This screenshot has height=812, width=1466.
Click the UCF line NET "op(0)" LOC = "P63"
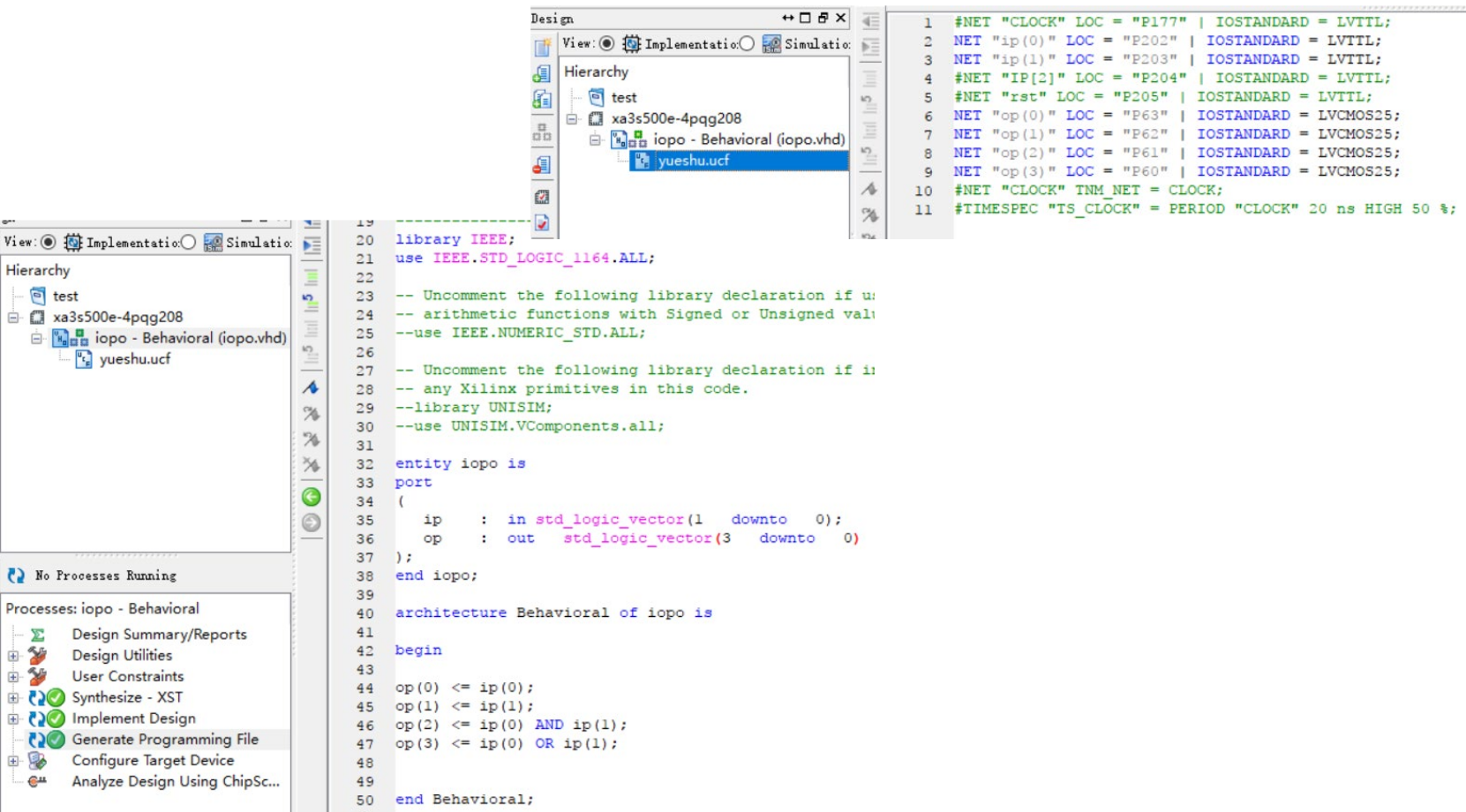pyautogui.click(x=1177, y=116)
